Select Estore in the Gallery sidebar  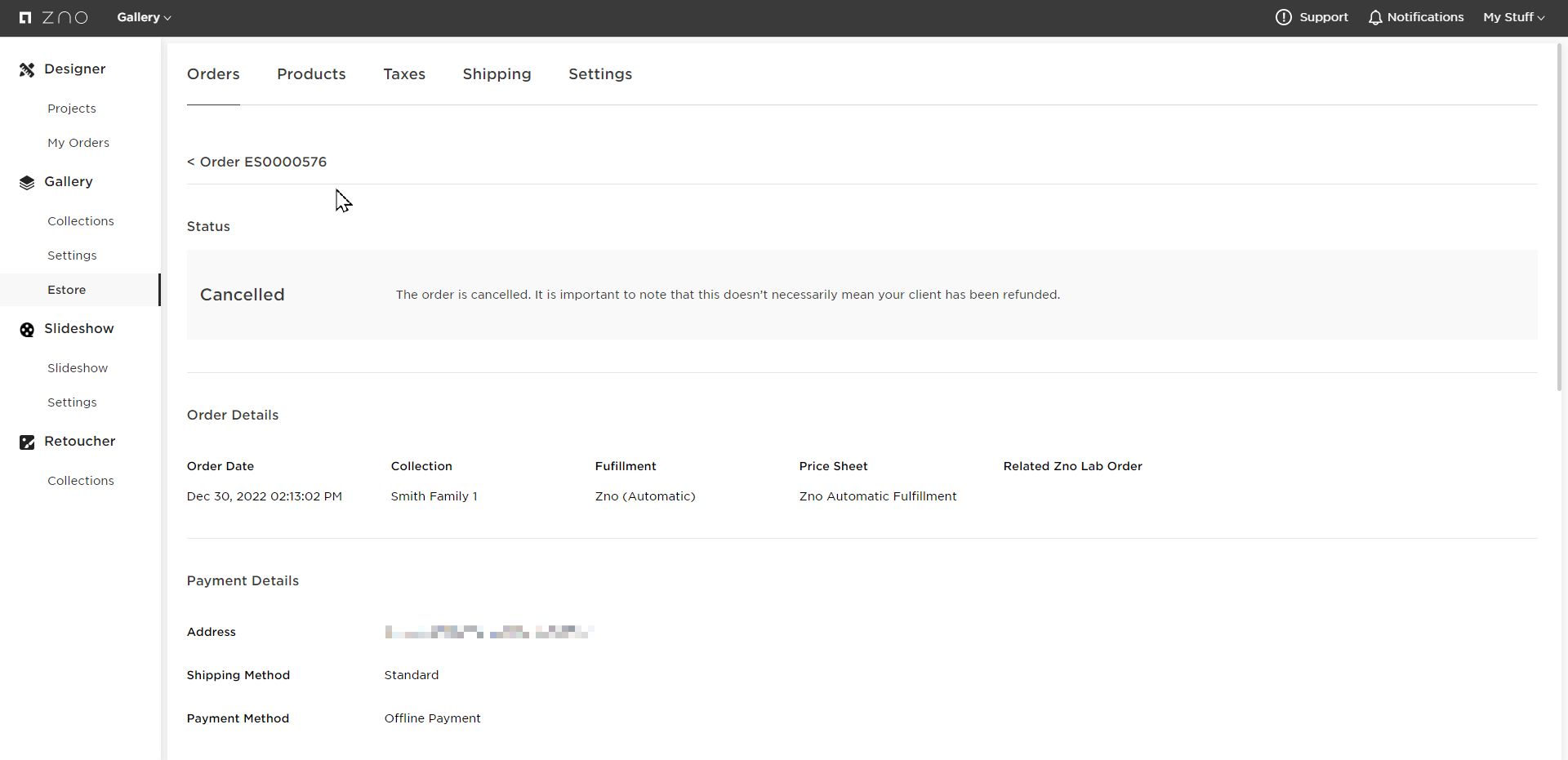click(x=67, y=290)
